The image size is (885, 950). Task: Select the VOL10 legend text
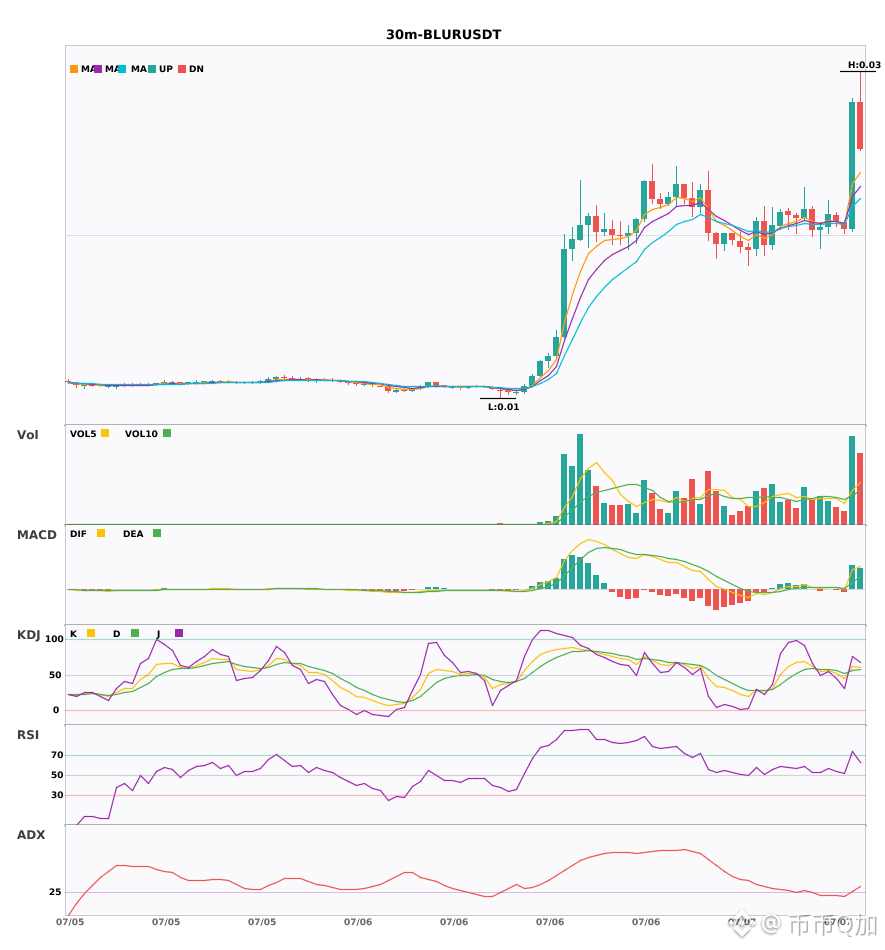tap(141, 434)
